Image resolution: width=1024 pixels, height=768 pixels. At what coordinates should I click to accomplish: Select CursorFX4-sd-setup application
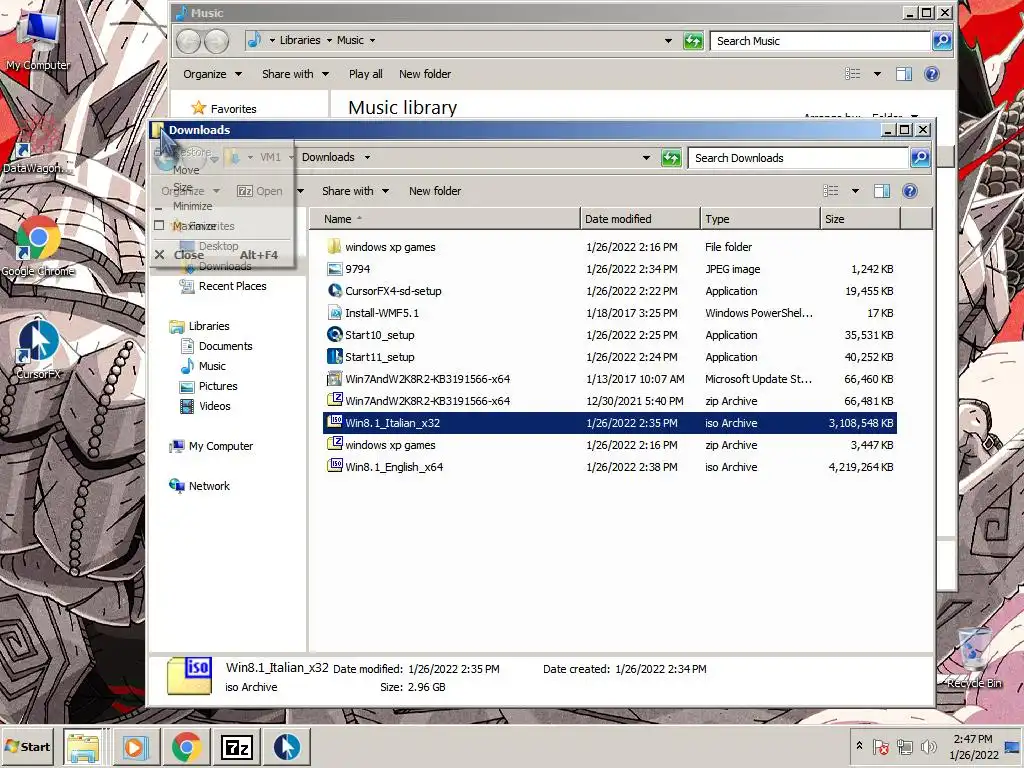click(609, 291)
